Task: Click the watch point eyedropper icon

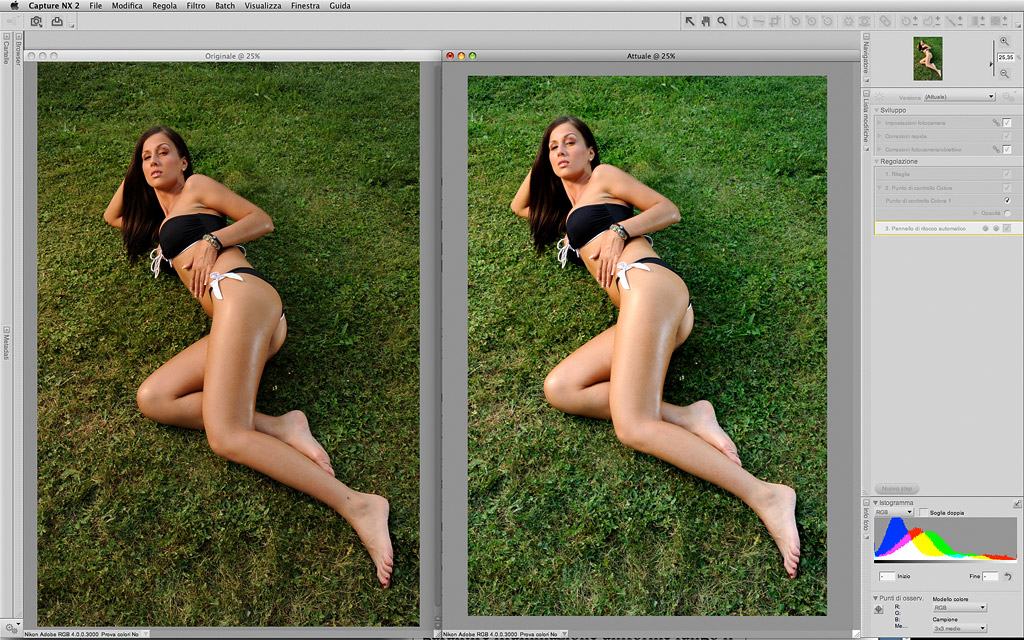Action: (878, 609)
